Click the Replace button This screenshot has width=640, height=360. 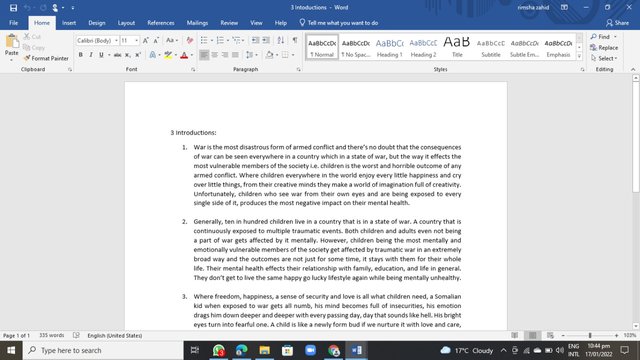[604, 47]
